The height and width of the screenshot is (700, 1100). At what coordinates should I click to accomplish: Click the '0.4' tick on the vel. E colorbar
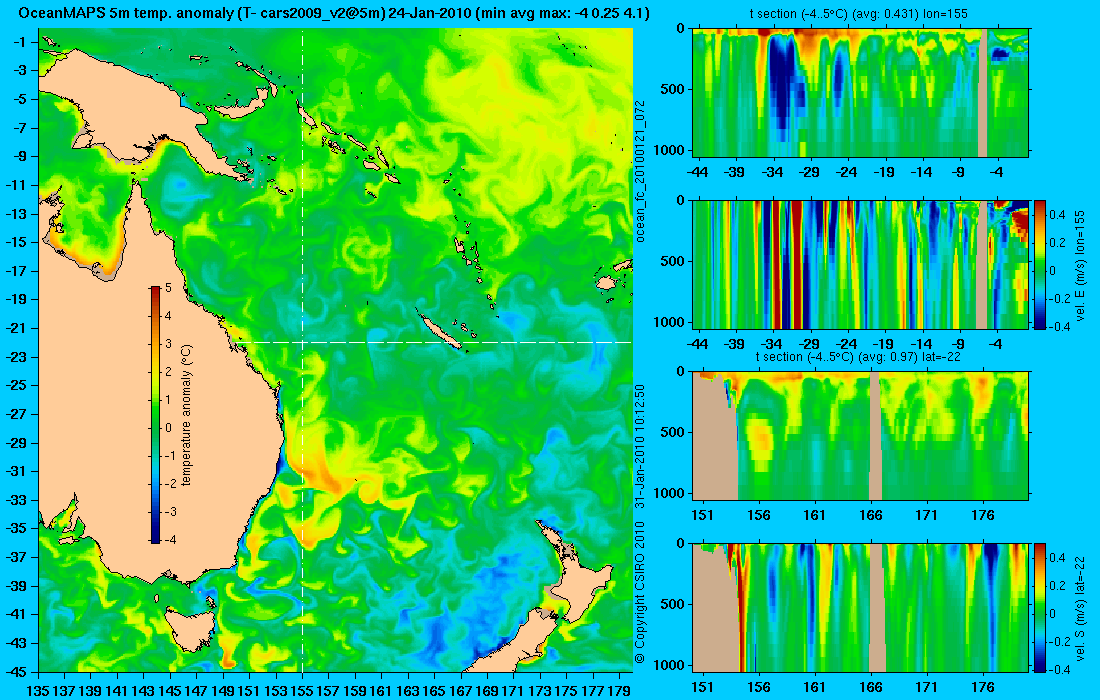(x=1057, y=214)
